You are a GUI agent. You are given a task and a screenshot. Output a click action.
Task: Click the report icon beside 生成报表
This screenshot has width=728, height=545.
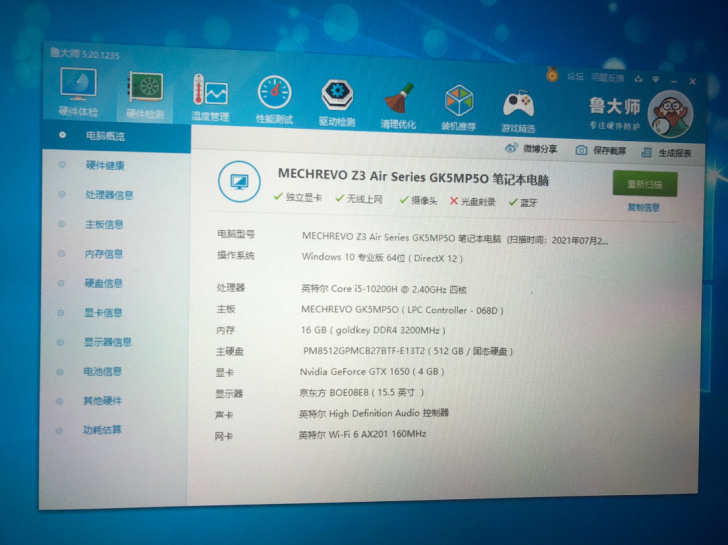(x=646, y=152)
